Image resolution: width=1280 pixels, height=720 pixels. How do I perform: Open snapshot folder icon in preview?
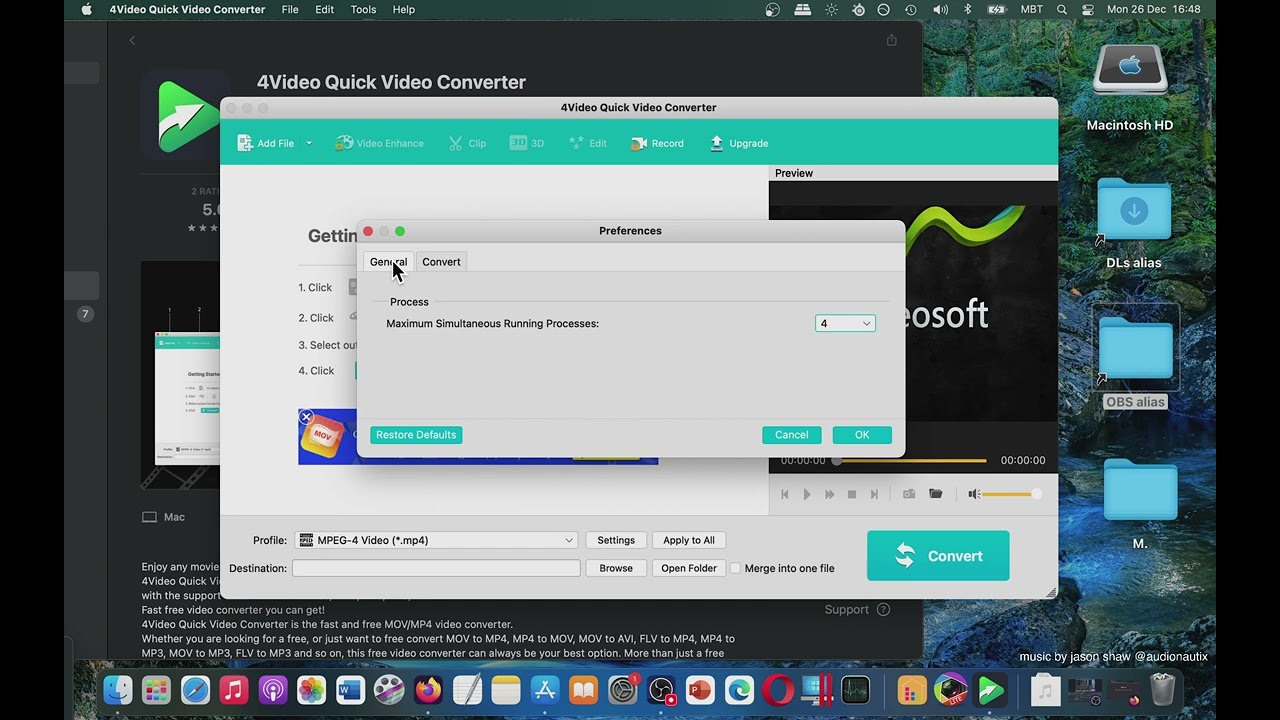(x=936, y=494)
